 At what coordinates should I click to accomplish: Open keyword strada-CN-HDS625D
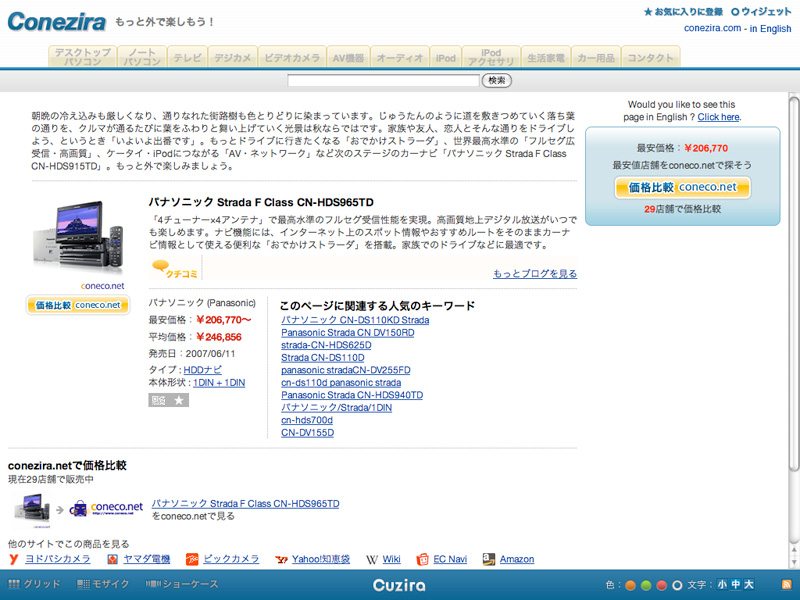pyautogui.click(x=326, y=345)
